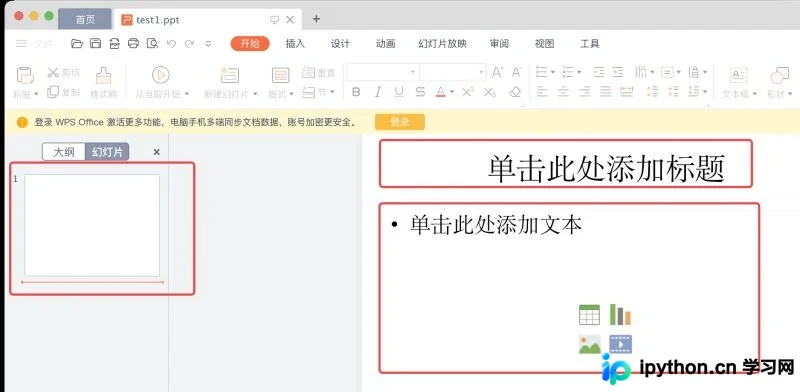Toggle bold formatting

[356, 92]
